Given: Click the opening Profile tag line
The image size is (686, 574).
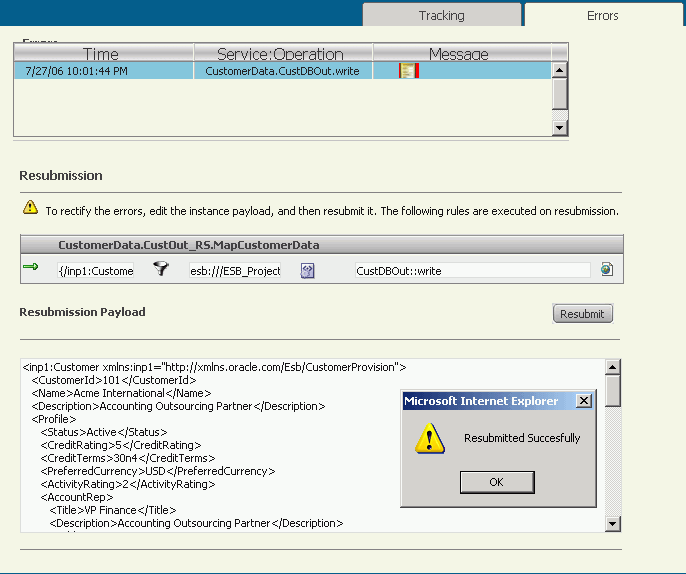Looking at the screenshot, I should coord(54,419).
